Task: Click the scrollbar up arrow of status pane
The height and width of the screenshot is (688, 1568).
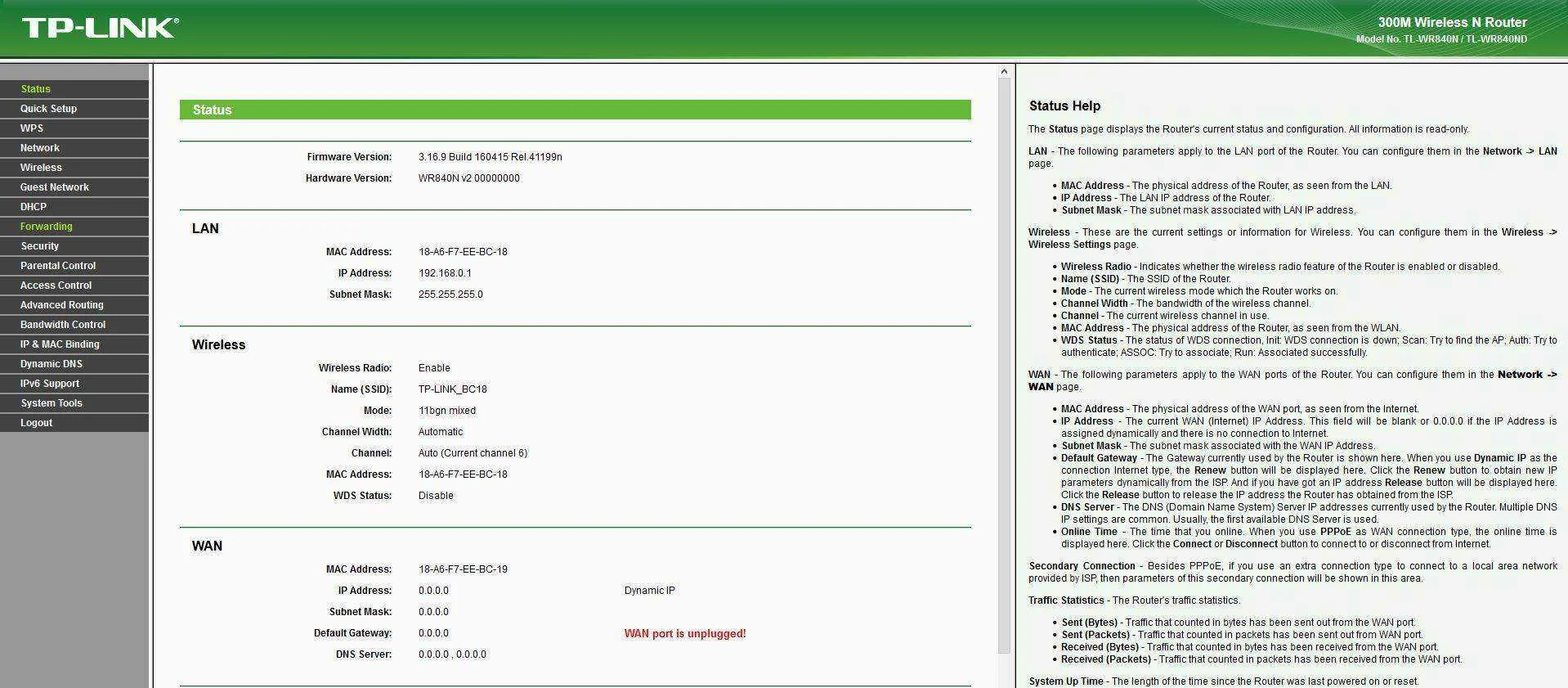Action: coord(1005,72)
